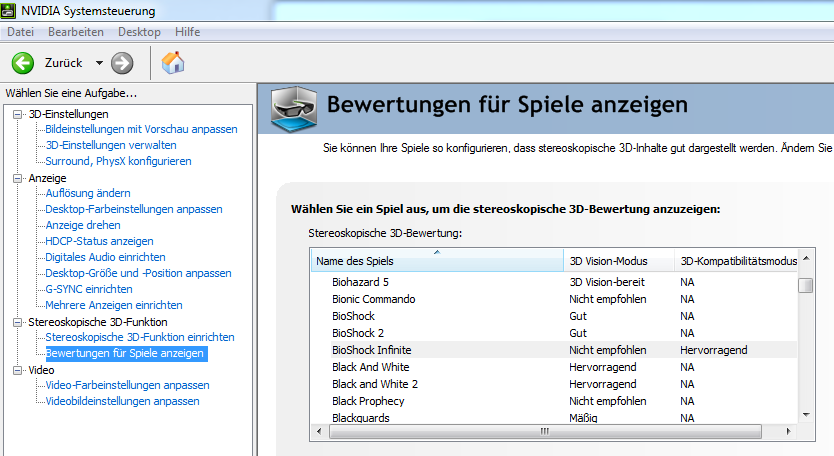The image size is (834, 456).
Task: Open the Desktop menu
Action: (x=139, y=32)
